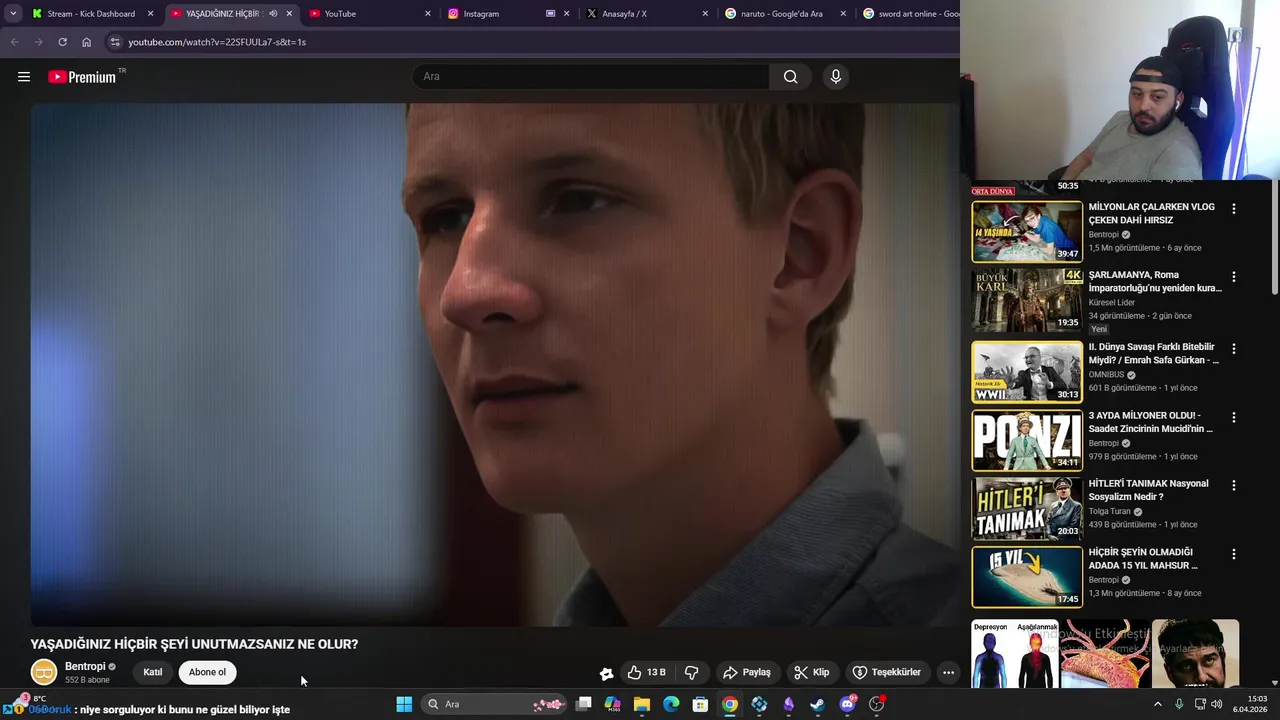The image size is (1280, 720).
Task: Open options for MİLYONLAR ÇALARKEN VLOG video
Action: coord(1234,209)
